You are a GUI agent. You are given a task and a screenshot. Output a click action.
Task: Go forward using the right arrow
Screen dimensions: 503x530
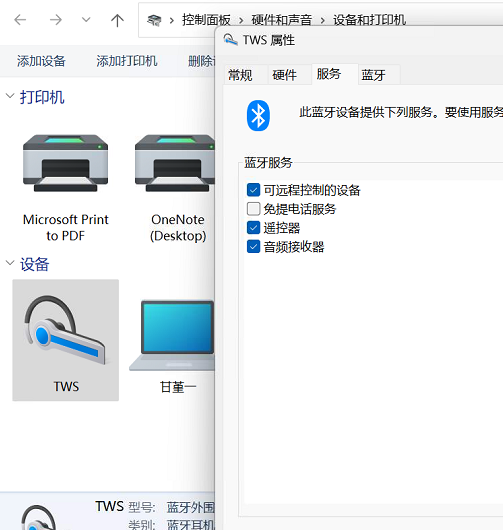click(56, 20)
